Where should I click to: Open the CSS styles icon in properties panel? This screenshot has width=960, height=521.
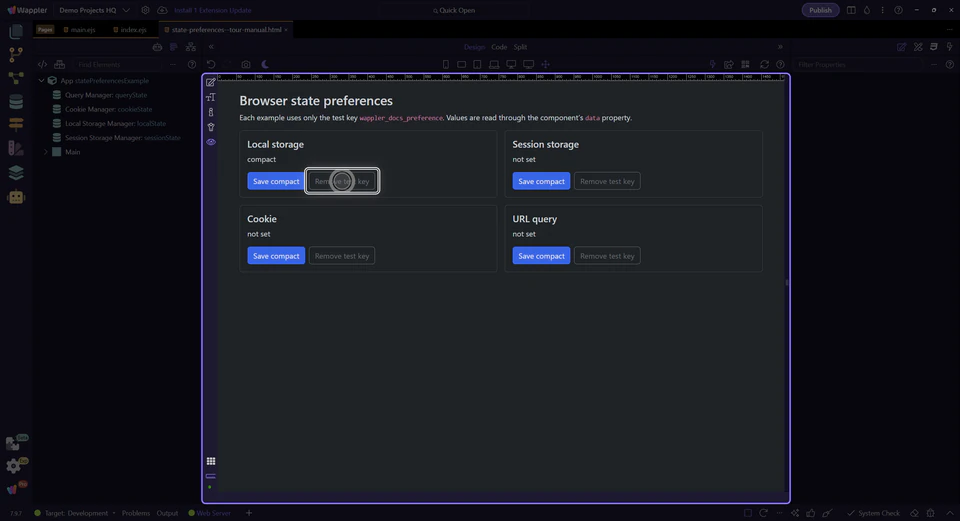tap(934, 47)
